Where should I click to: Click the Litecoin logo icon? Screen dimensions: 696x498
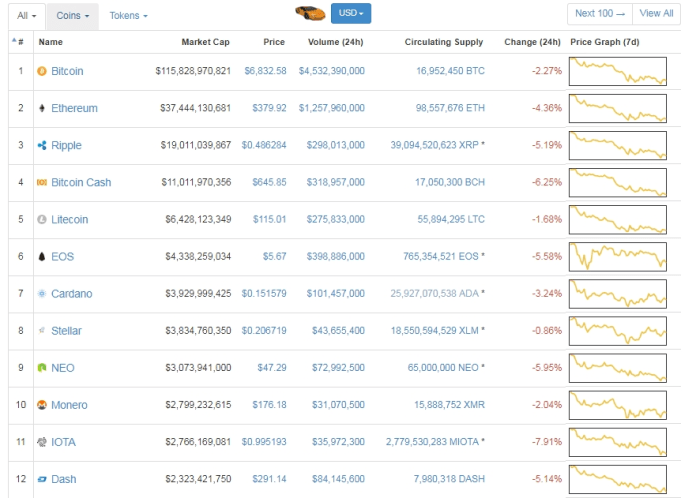(x=41, y=219)
